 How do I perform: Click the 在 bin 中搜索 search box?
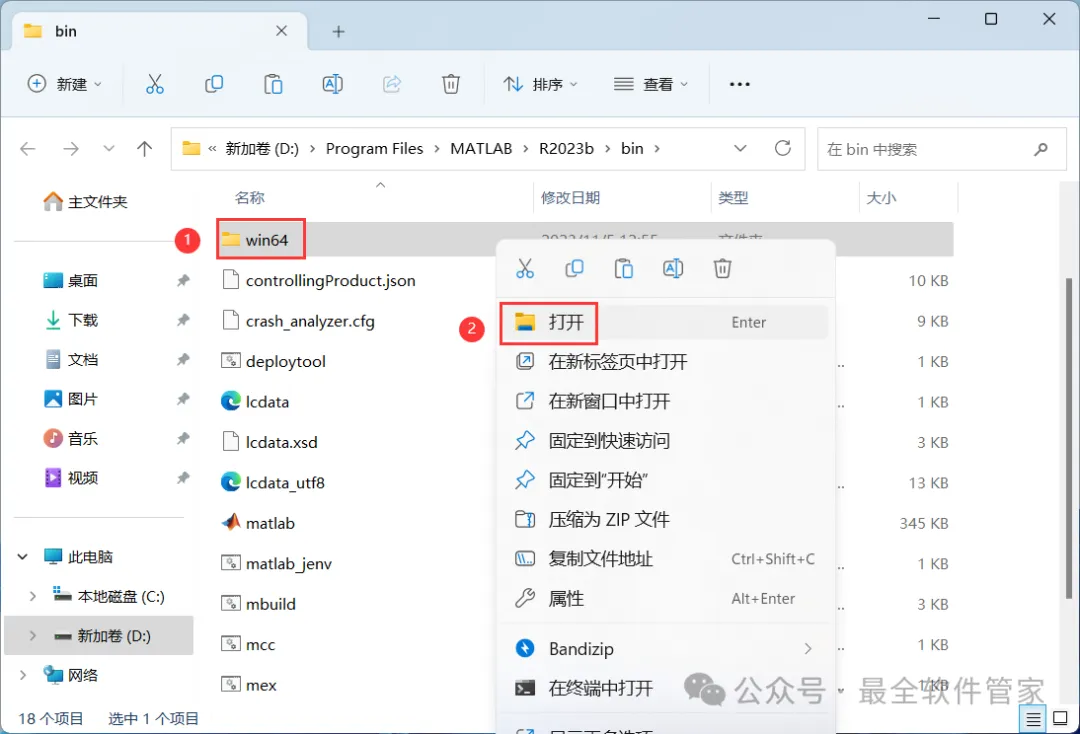tap(942, 149)
